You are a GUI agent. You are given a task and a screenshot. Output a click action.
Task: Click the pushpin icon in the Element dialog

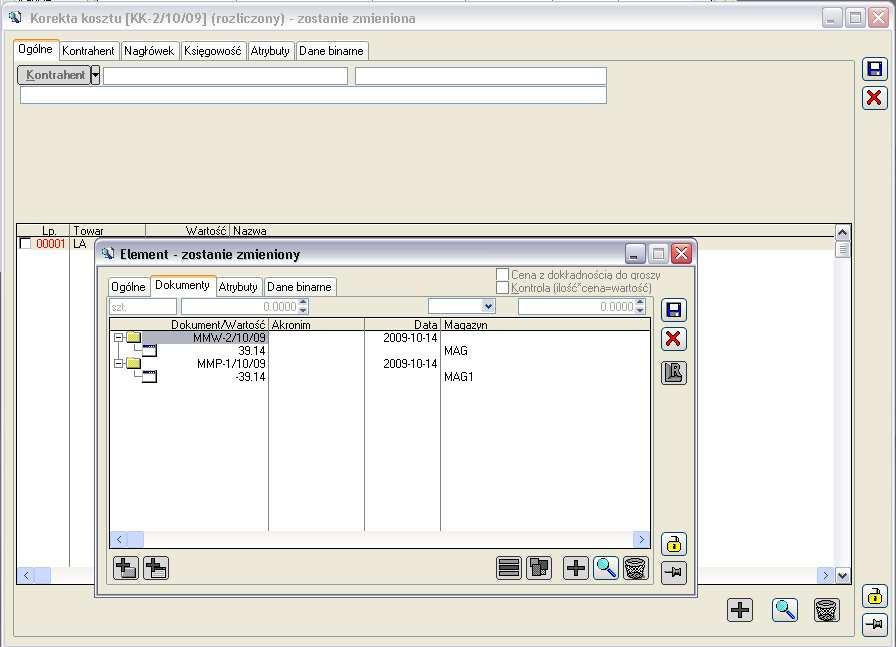(x=674, y=572)
